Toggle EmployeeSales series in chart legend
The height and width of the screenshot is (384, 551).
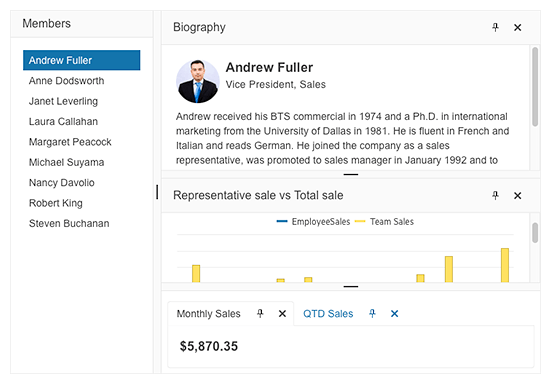coord(313,222)
